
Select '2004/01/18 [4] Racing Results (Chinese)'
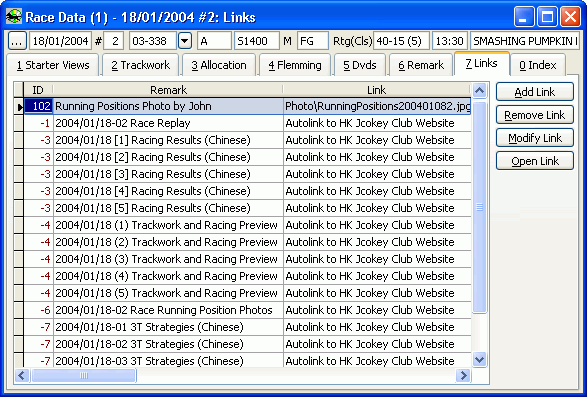click(x=168, y=191)
